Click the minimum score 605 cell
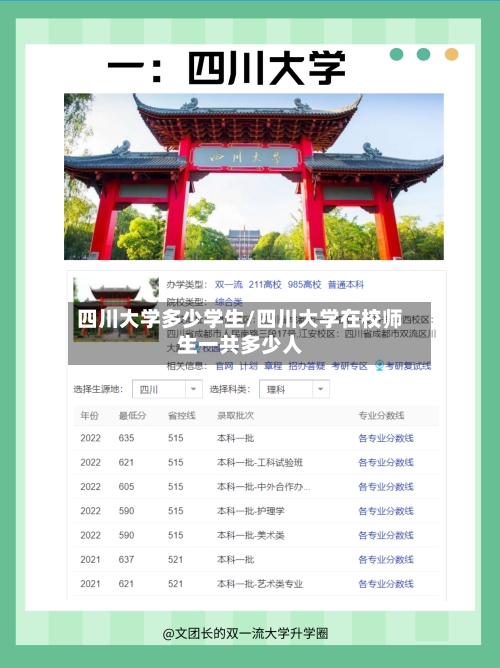The height and width of the screenshot is (668, 500). (x=126, y=487)
